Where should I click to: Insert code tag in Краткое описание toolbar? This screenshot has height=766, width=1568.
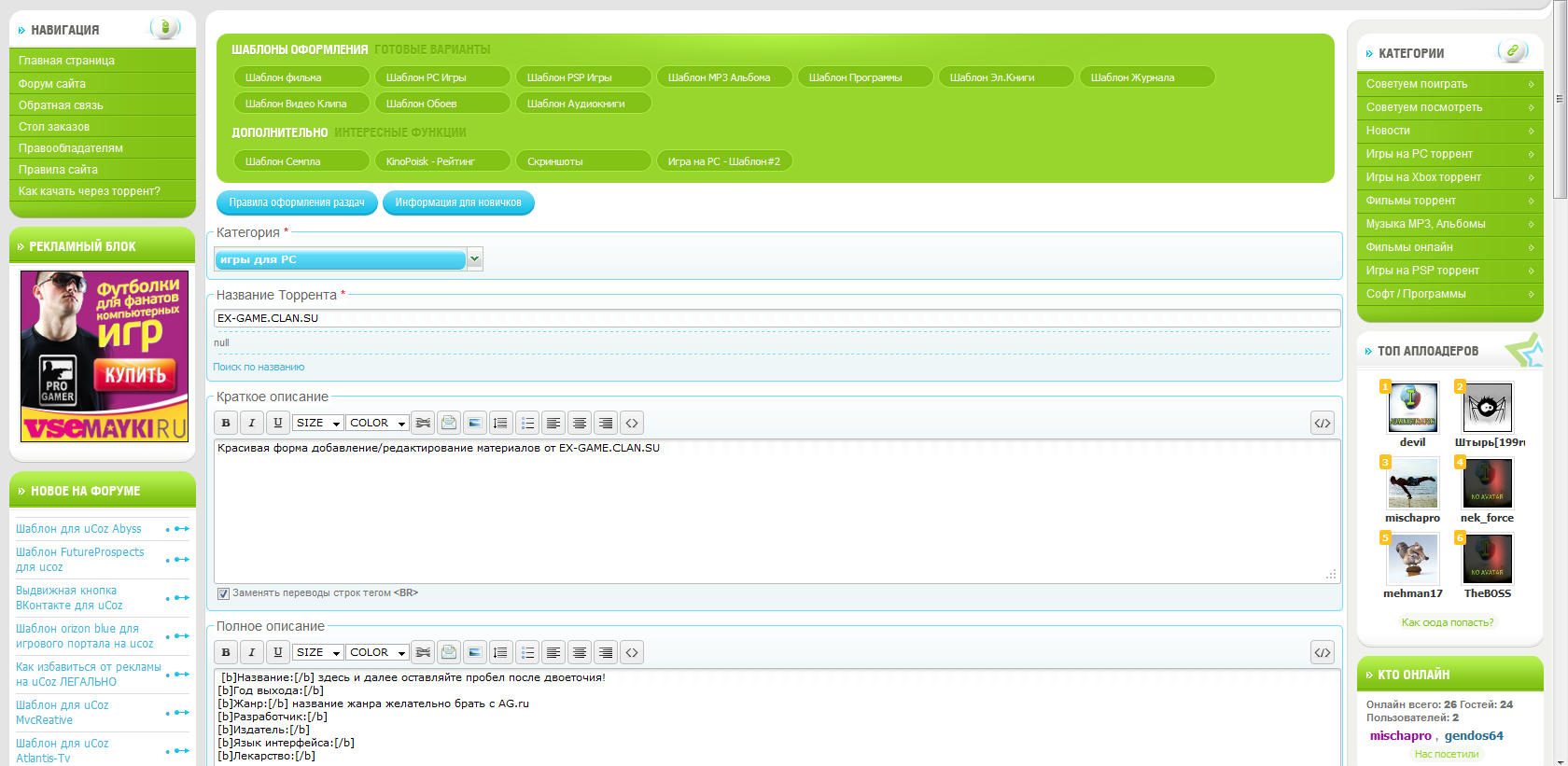[632, 423]
